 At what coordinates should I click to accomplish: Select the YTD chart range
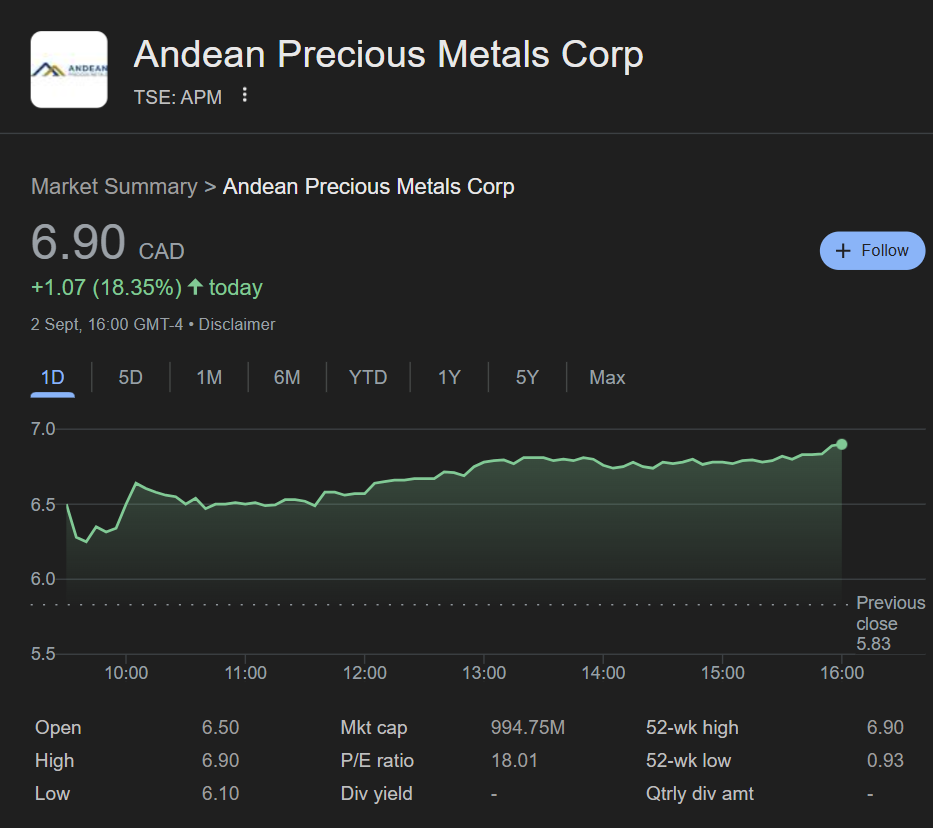click(x=368, y=378)
